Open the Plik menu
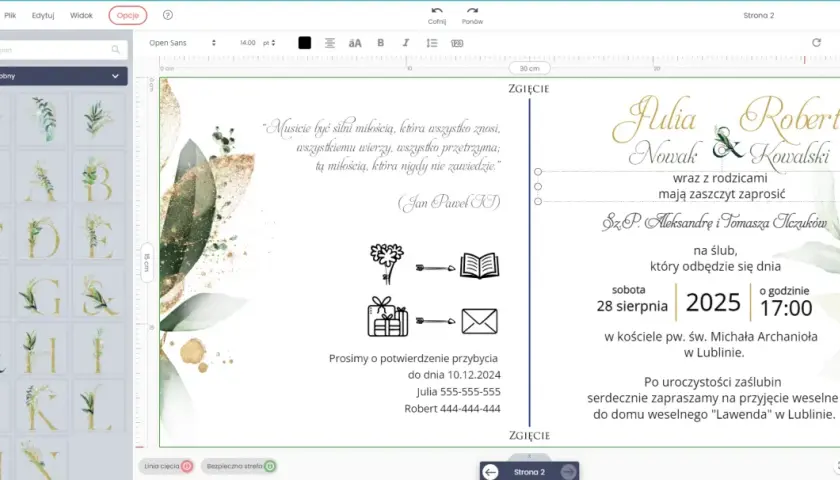 pos(10,16)
